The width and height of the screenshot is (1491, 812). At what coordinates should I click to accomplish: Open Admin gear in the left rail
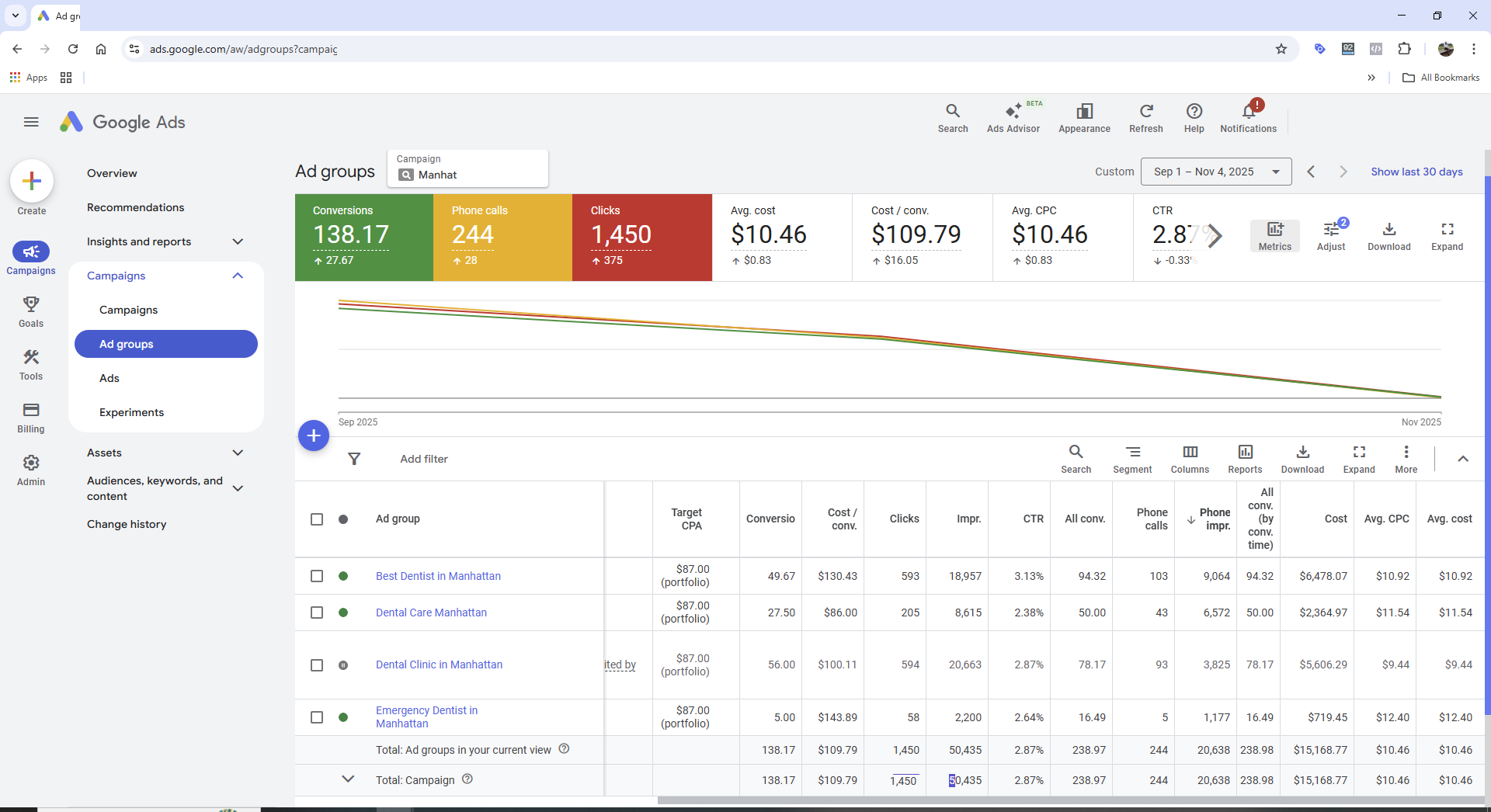31,470
